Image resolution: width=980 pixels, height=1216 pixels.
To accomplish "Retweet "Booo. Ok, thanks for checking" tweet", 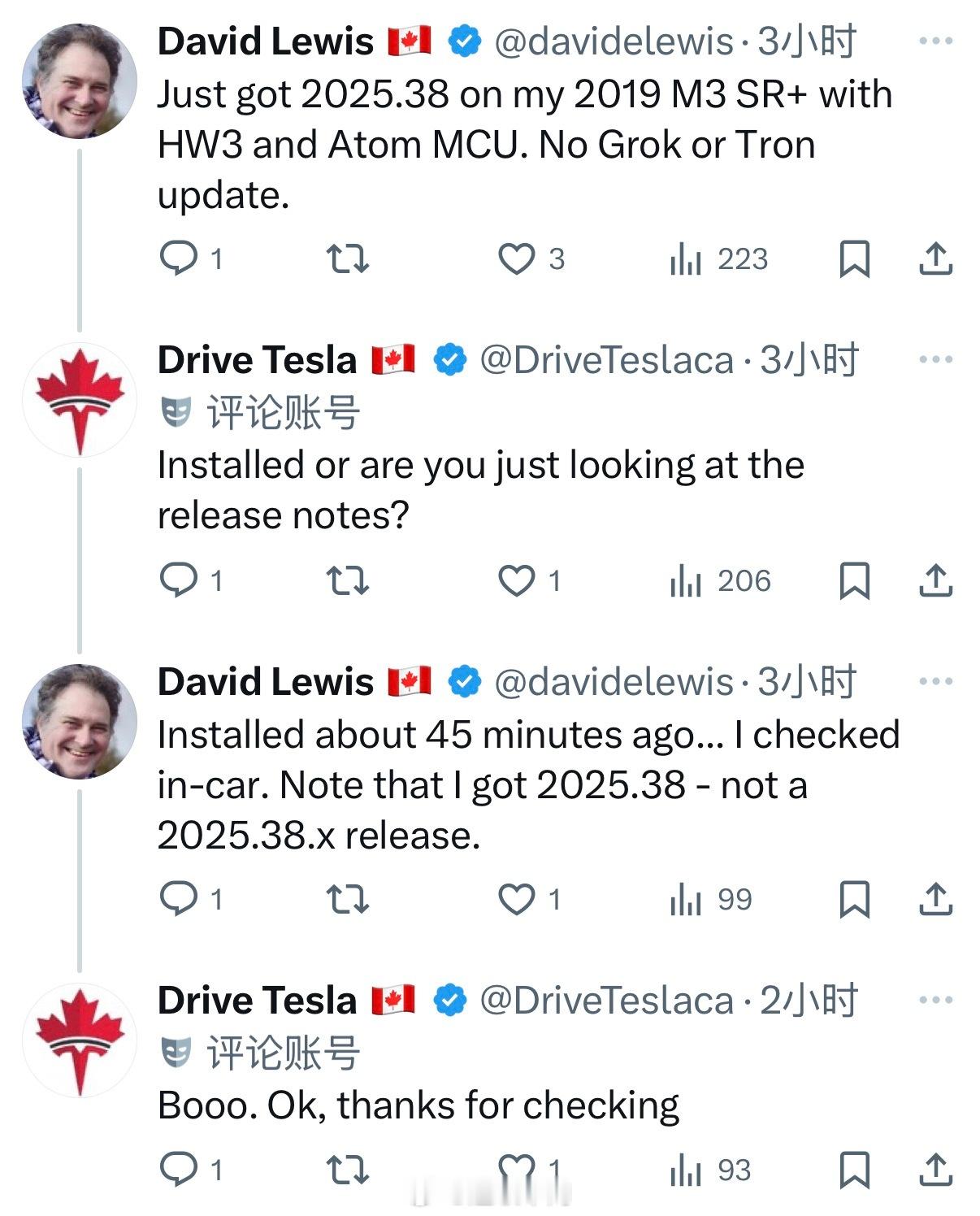I will click(x=348, y=1170).
